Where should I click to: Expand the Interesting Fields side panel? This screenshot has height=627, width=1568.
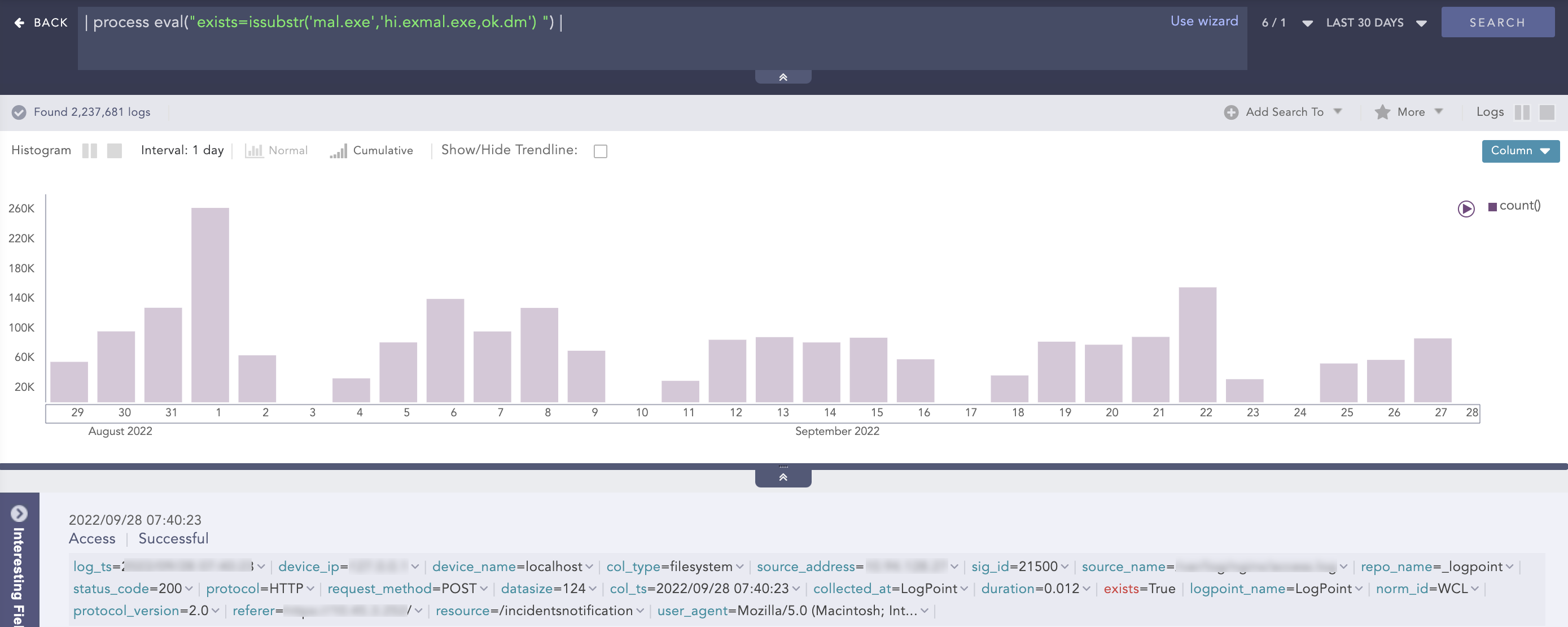click(x=19, y=513)
